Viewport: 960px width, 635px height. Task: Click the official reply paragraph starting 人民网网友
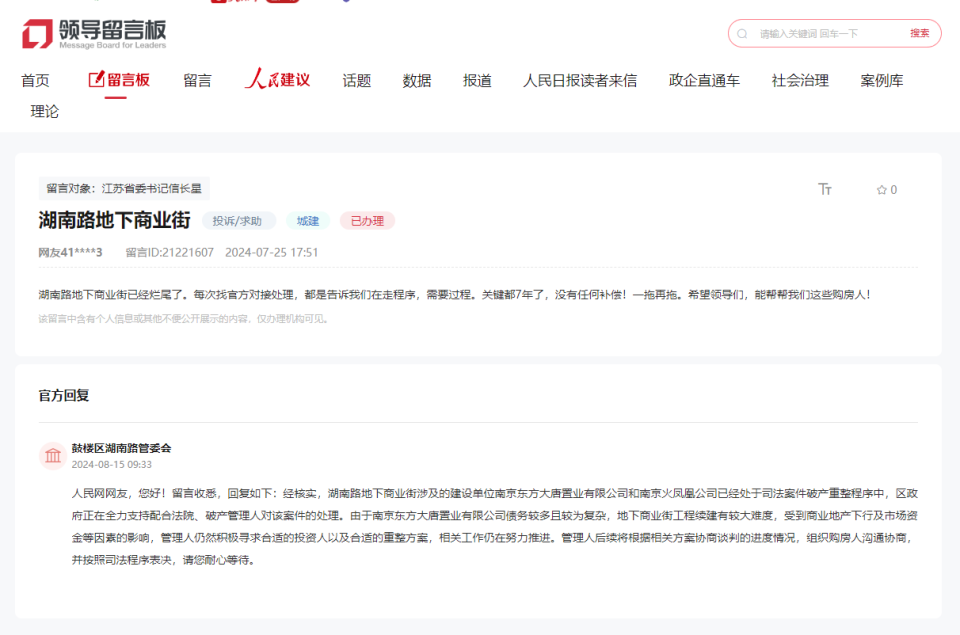tap(495, 527)
